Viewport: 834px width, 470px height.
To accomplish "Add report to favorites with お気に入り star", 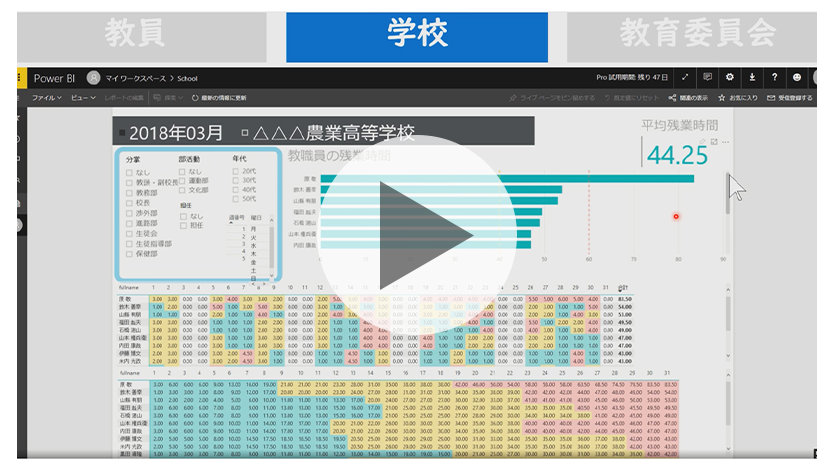I will click(721, 98).
